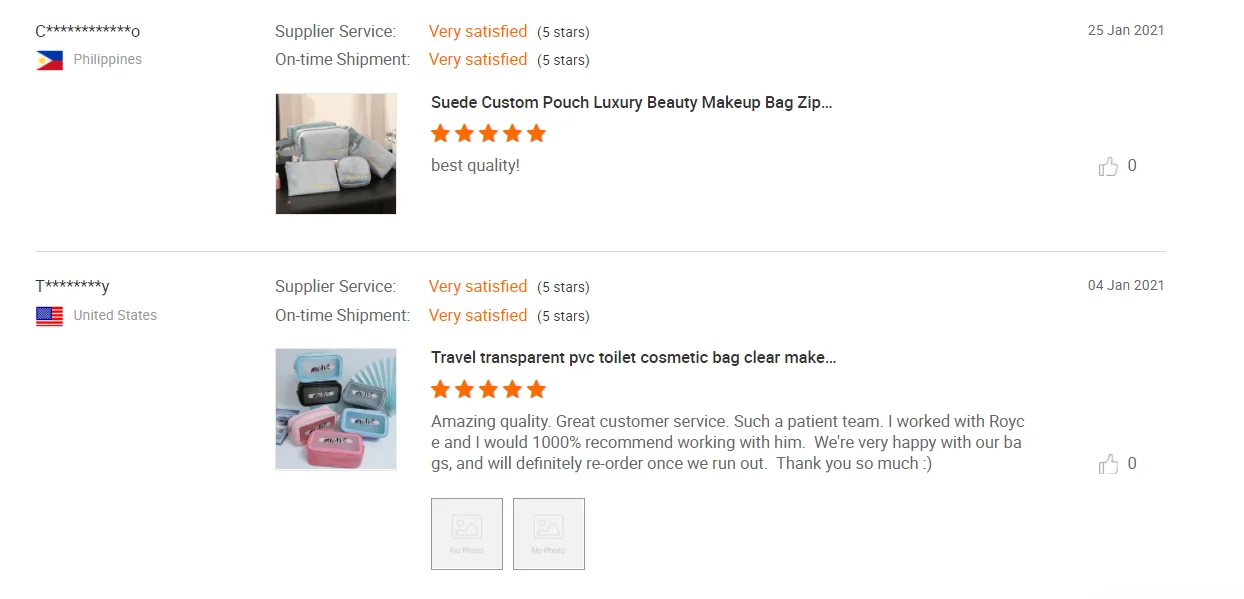
Task: Click the 04 Jan 2021 review date
Action: pyautogui.click(x=1126, y=285)
